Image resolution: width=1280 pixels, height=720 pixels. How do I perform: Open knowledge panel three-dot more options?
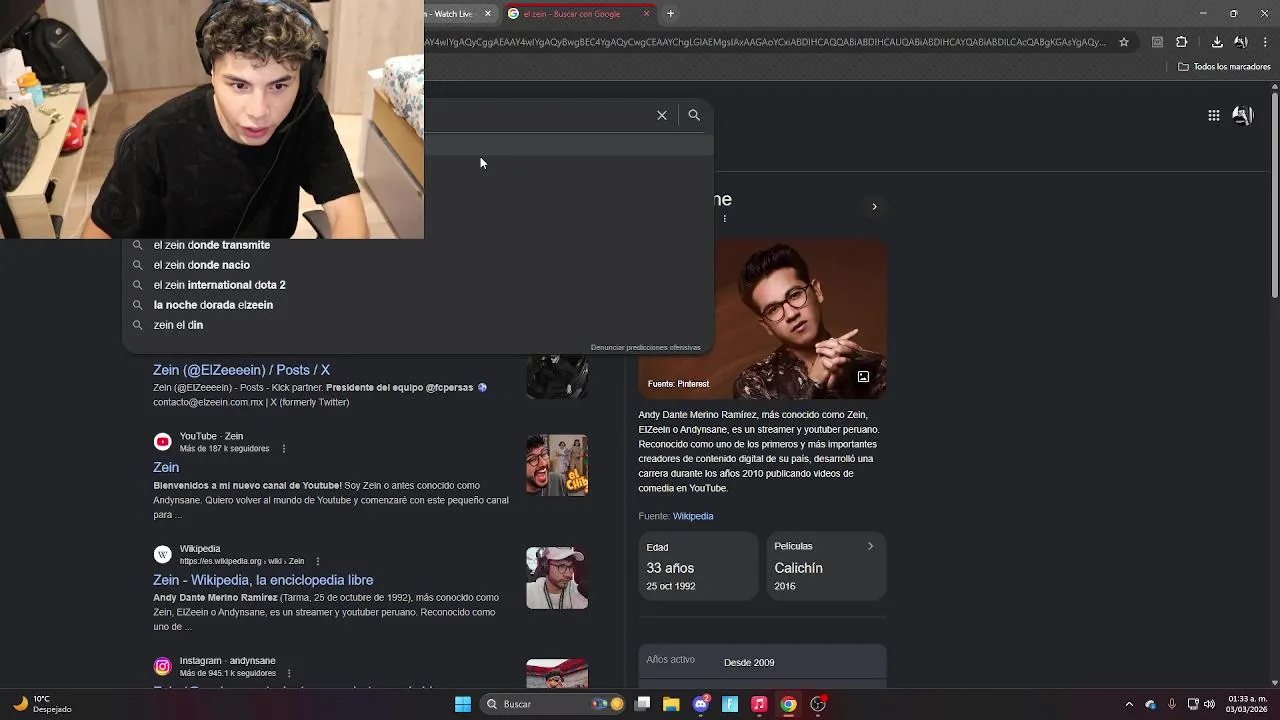[x=725, y=219]
